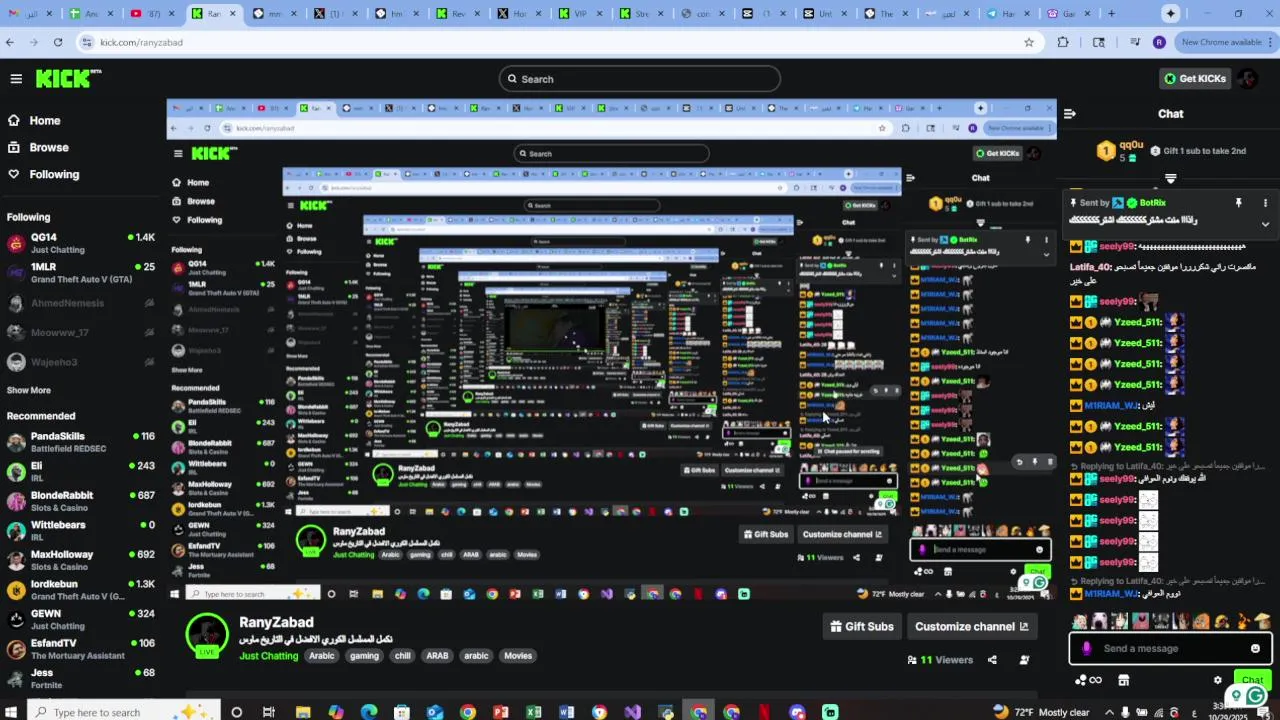Open offline channel AhmedNemesis
The width and height of the screenshot is (1280, 720).
80,303
